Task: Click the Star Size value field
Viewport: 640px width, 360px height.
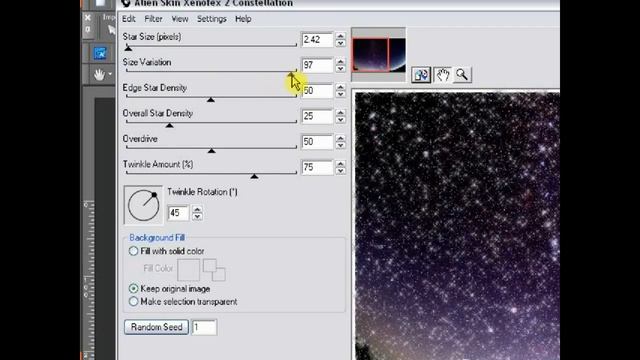Action: point(317,40)
